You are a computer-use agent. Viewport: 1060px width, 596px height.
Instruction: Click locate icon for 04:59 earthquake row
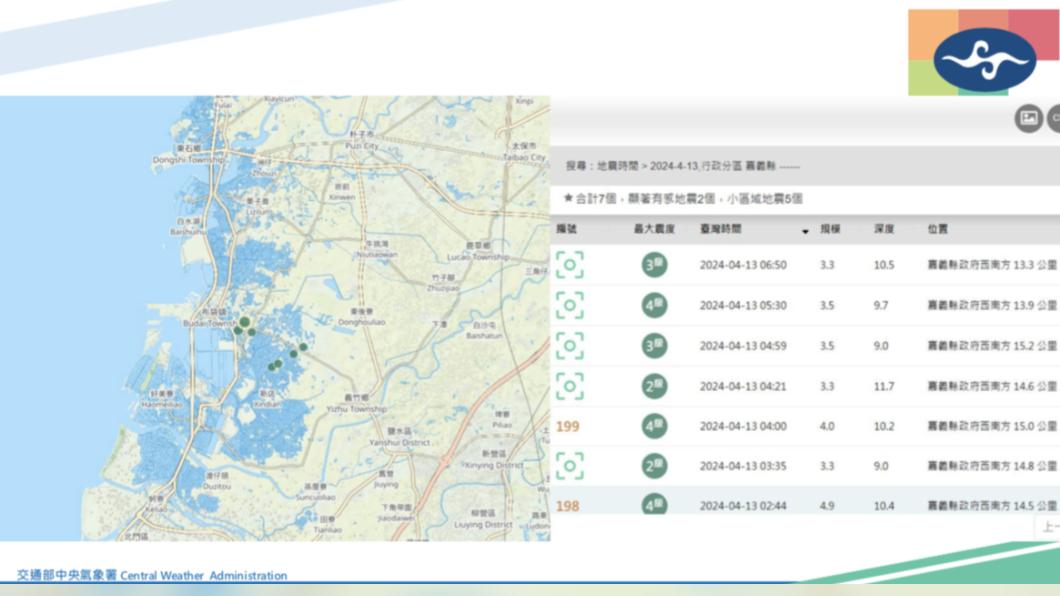point(569,346)
